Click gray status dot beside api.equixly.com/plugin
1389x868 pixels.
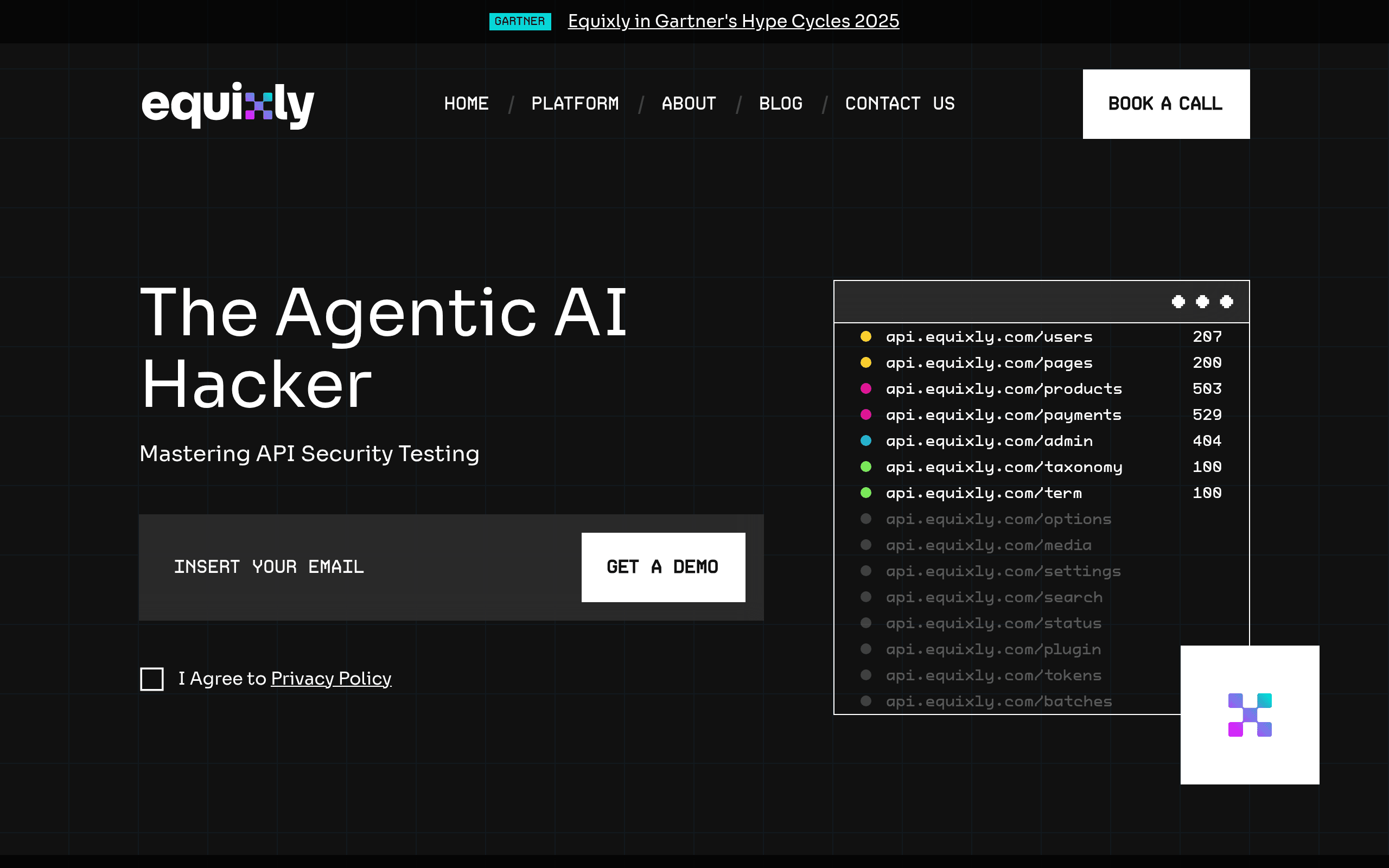865,649
